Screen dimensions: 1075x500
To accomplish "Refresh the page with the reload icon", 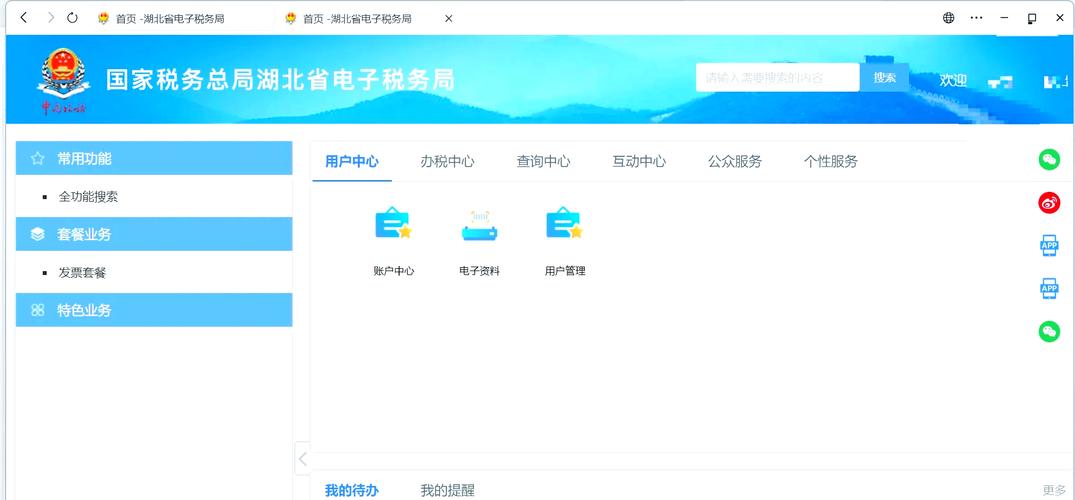I will pos(73,18).
